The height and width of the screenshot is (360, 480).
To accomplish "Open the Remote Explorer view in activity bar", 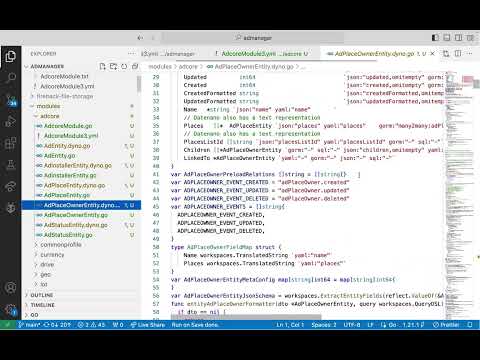I will click(x=10, y=186).
